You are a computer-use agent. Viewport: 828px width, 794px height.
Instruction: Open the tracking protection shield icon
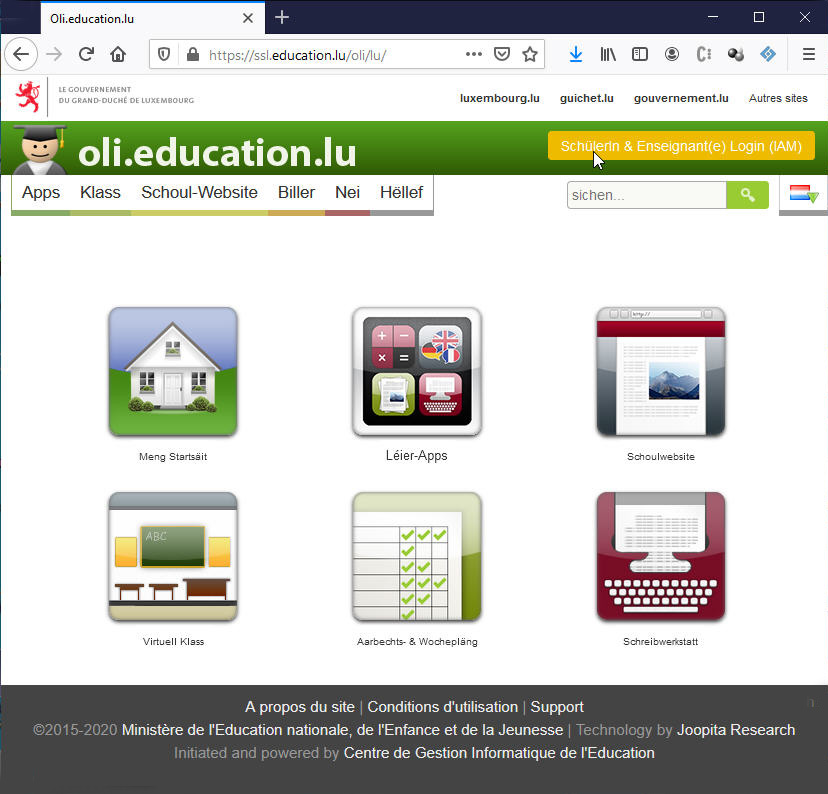pos(164,54)
